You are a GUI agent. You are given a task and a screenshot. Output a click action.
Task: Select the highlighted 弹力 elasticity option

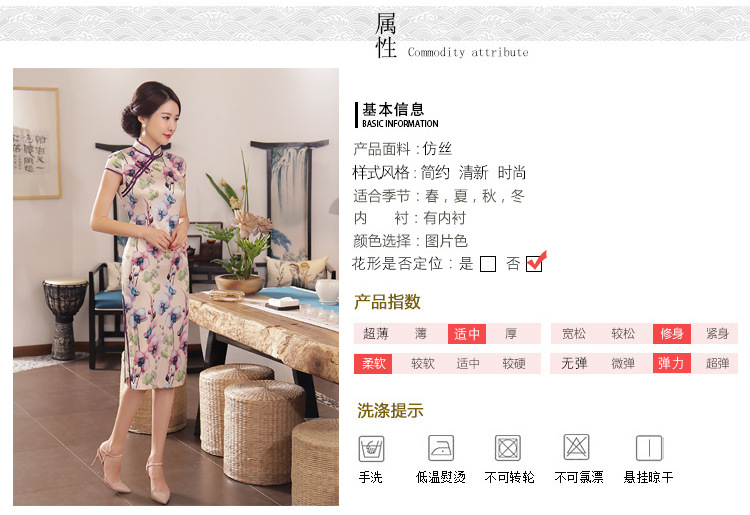pos(671,364)
